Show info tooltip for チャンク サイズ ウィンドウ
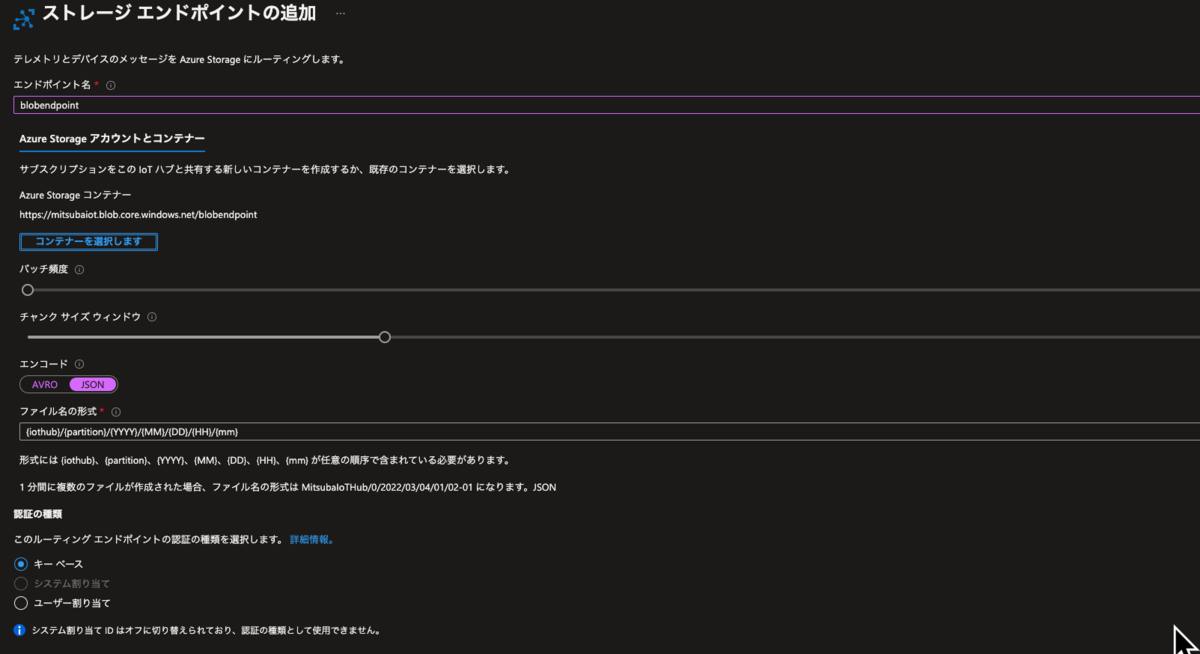This screenshot has width=1200, height=654. click(152, 317)
